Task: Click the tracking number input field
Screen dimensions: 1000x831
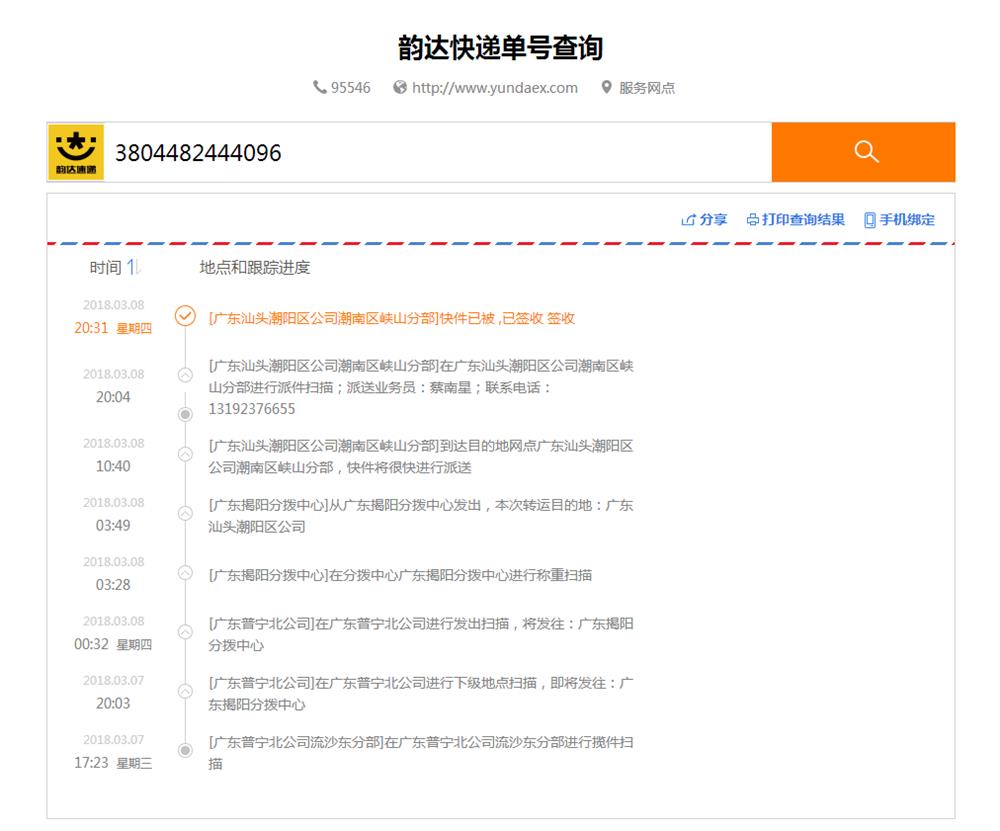Action: (439, 152)
